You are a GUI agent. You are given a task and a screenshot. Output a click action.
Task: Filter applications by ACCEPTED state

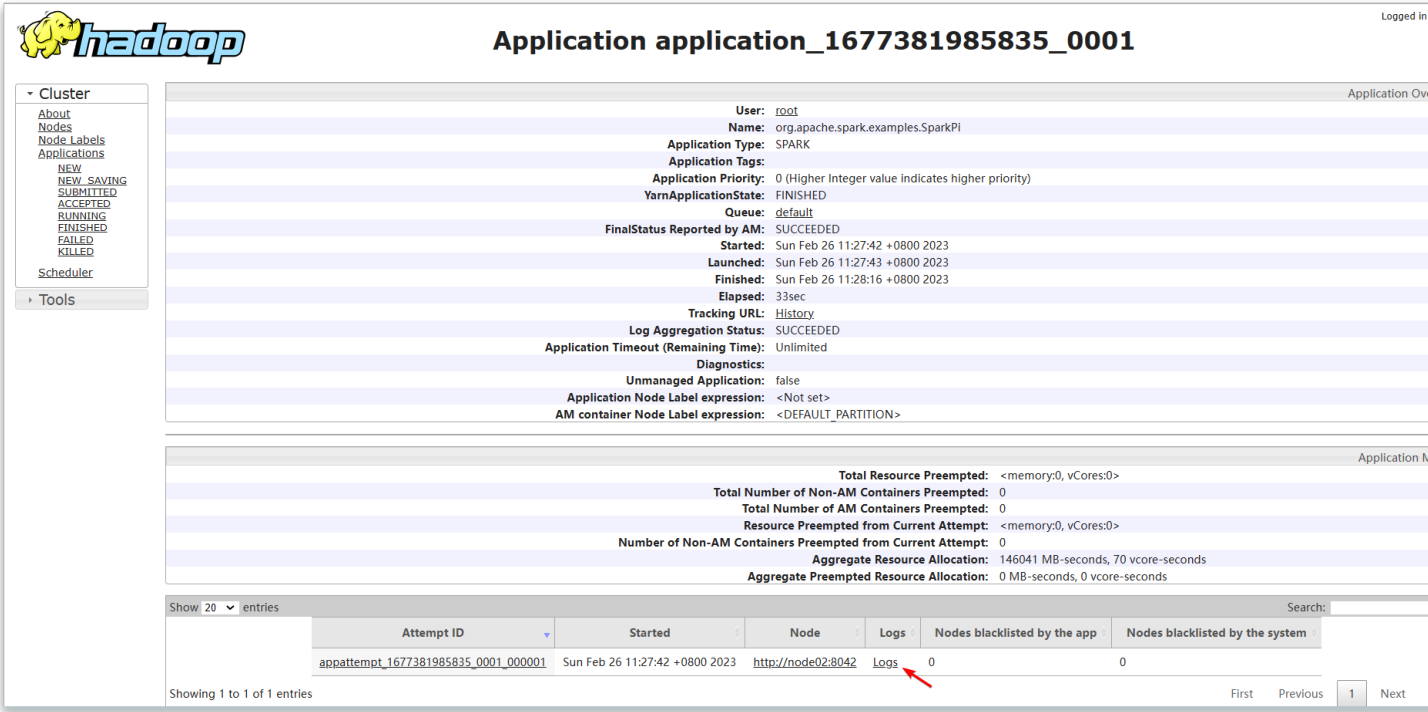84,204
